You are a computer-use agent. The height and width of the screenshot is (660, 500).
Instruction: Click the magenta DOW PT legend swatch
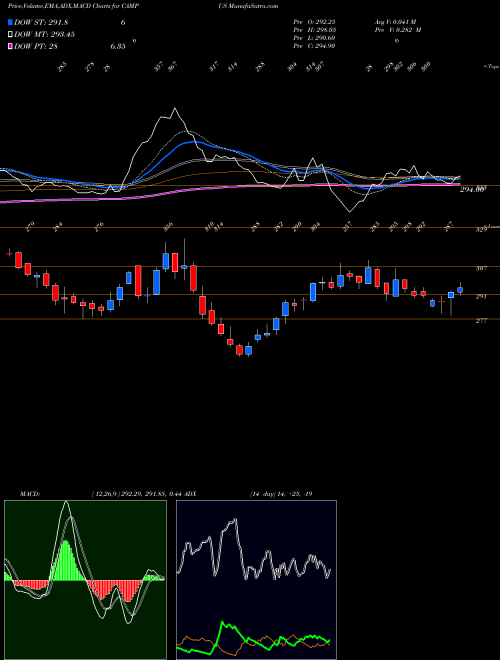tap(11, 46)
